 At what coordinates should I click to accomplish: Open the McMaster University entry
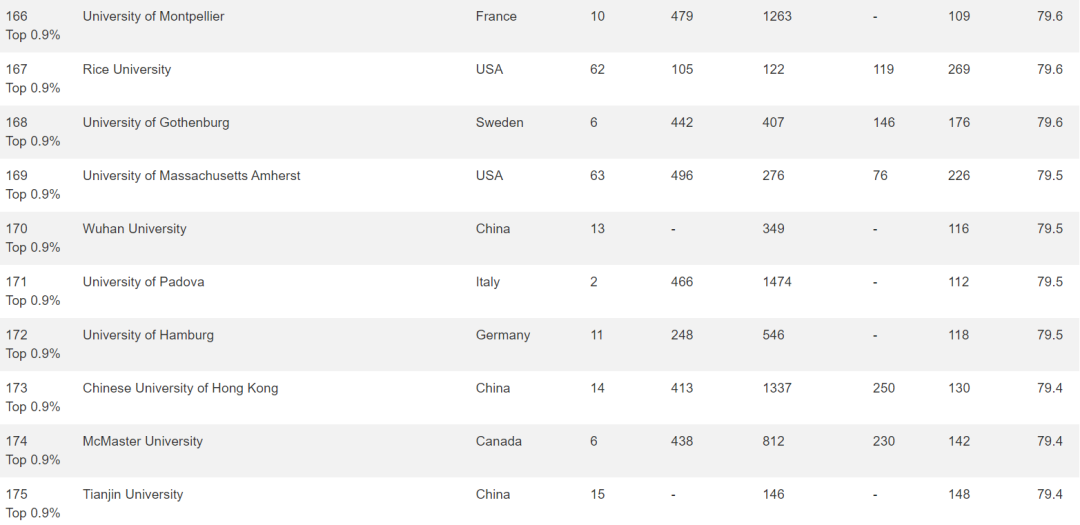click(x=143, y=441)
